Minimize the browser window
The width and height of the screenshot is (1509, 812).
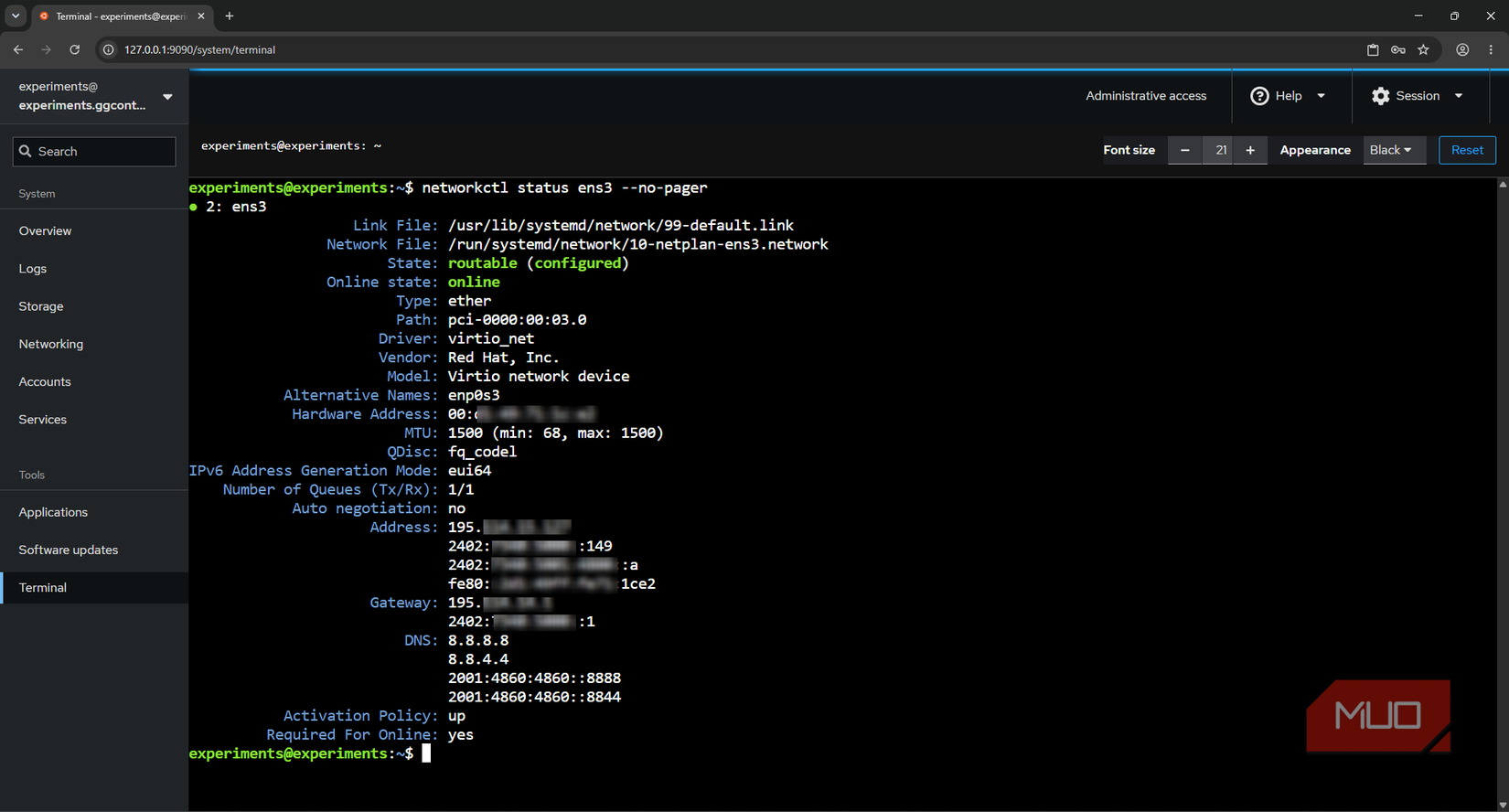tap(1418, 16)
